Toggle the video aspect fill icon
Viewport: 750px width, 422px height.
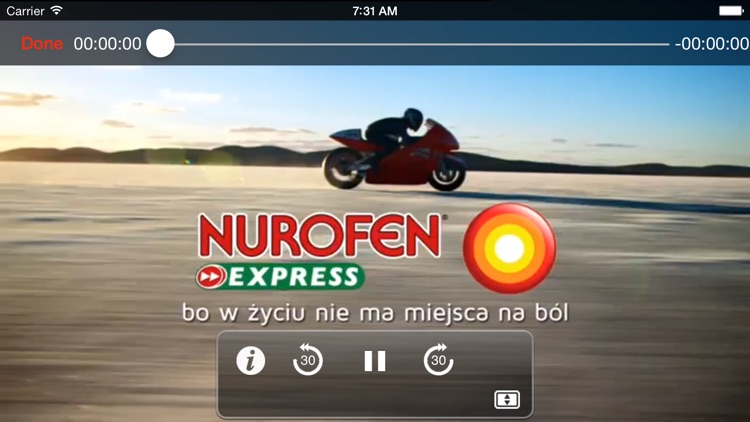507,400
